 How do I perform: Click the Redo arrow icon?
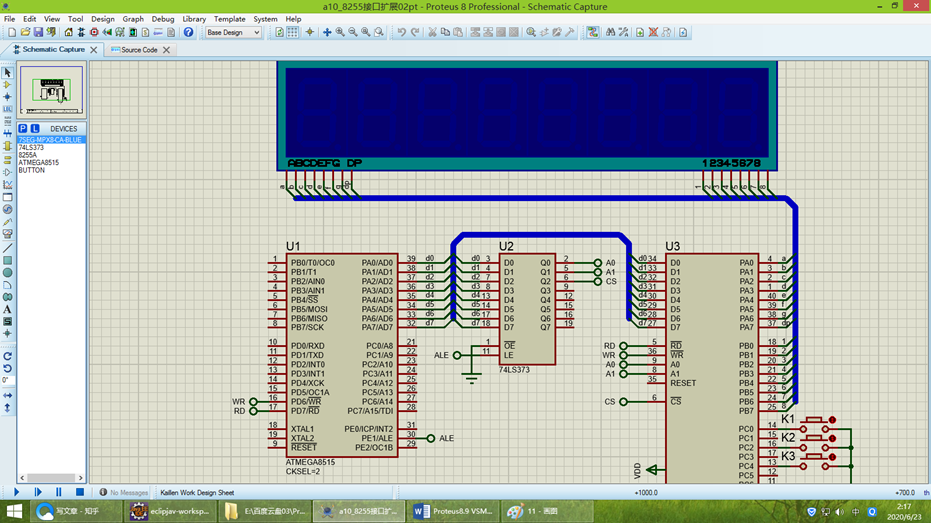coord(415,33)
